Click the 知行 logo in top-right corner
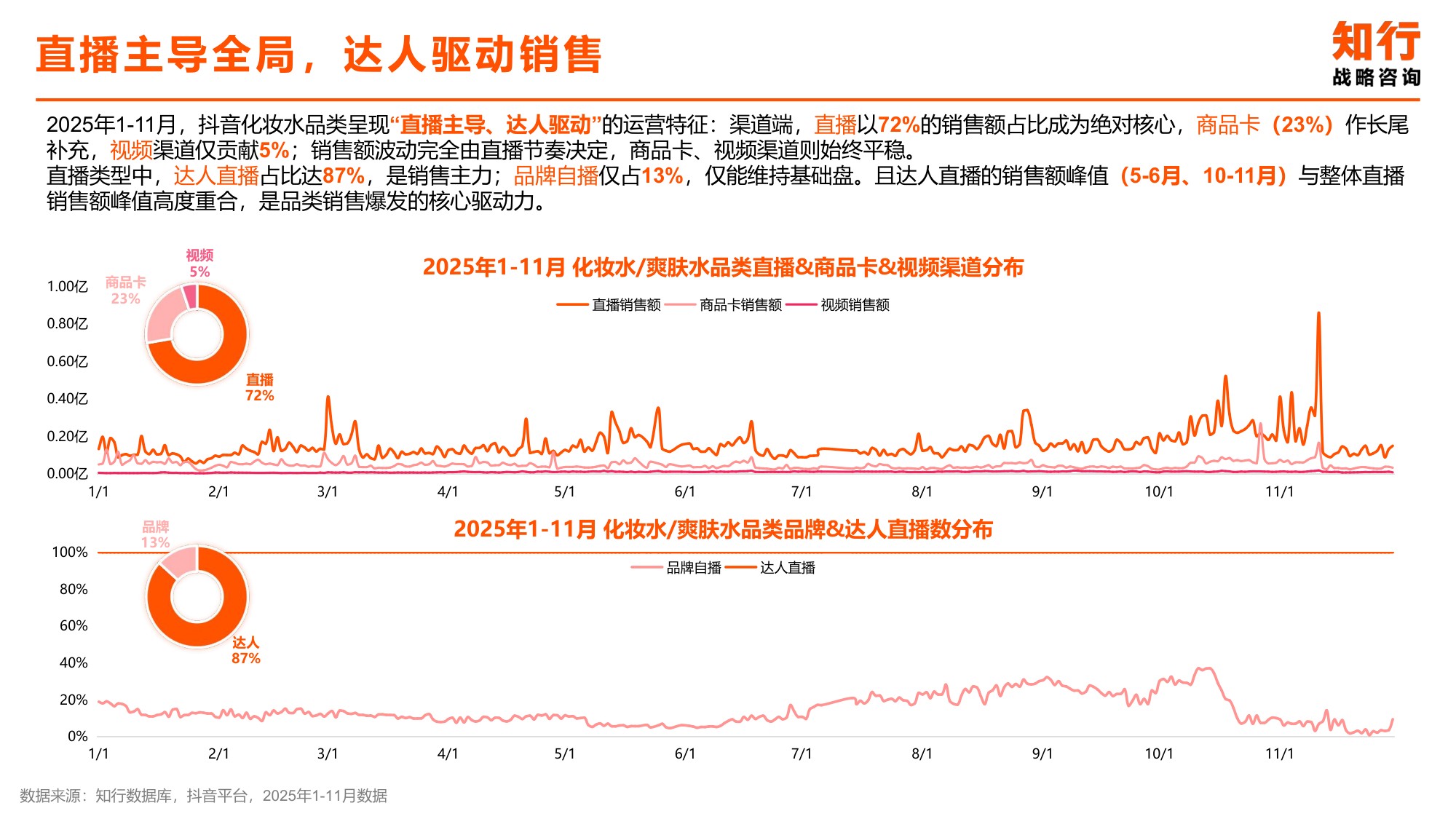The image size is (1456, 819). tap(1376, 41)
